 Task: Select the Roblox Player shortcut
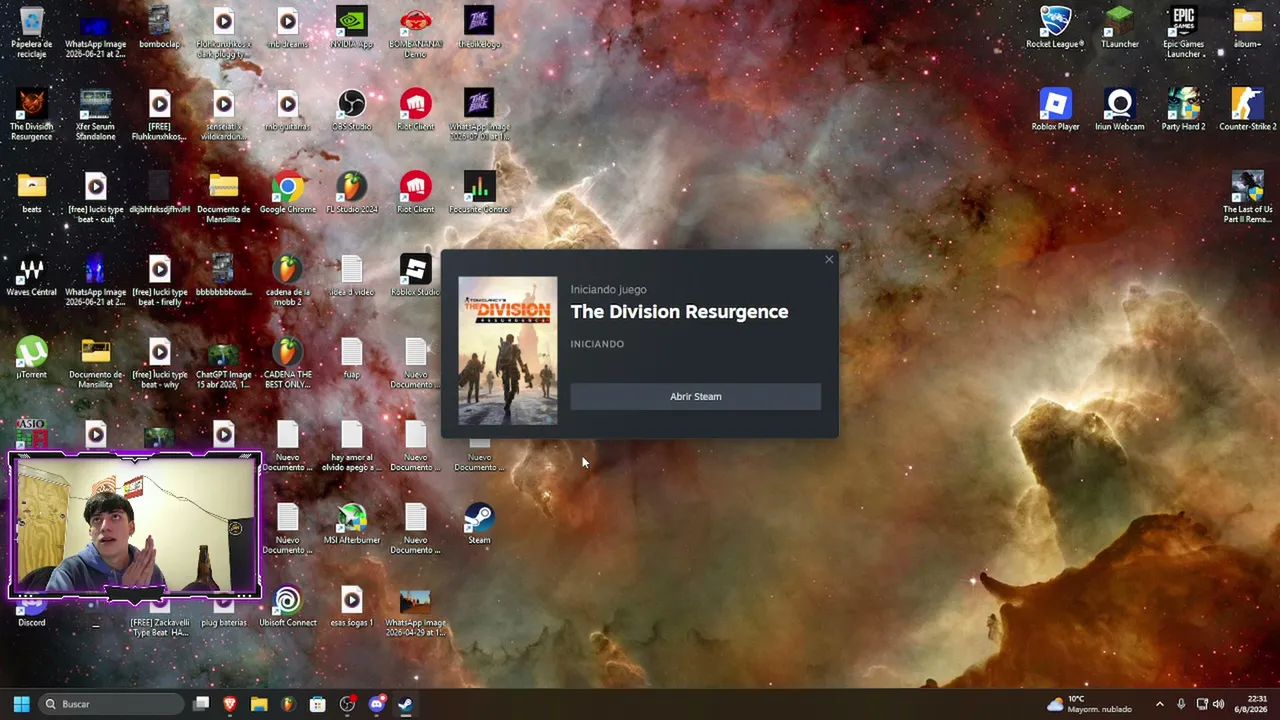(1056, 110)
